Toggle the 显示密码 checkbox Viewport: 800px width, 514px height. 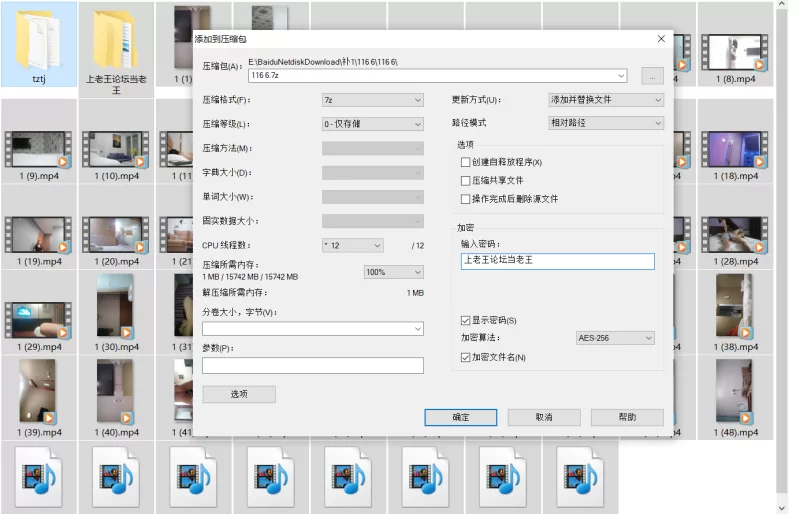[x=465, y=320]
